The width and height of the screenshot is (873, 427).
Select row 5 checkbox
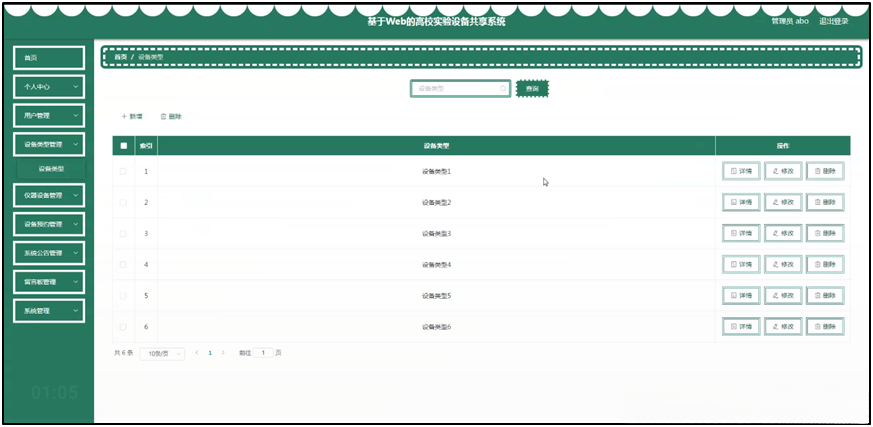click(x=123, y=296)
